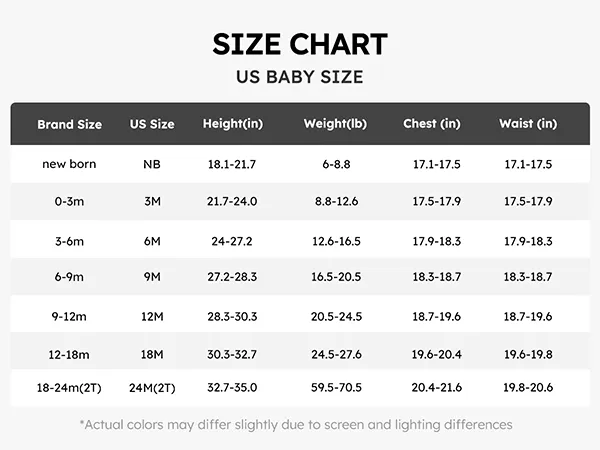Viewport: 600px width, 450px height.
Task: Click the 20.4-21.6 chest cell
Action: point(437,389)
